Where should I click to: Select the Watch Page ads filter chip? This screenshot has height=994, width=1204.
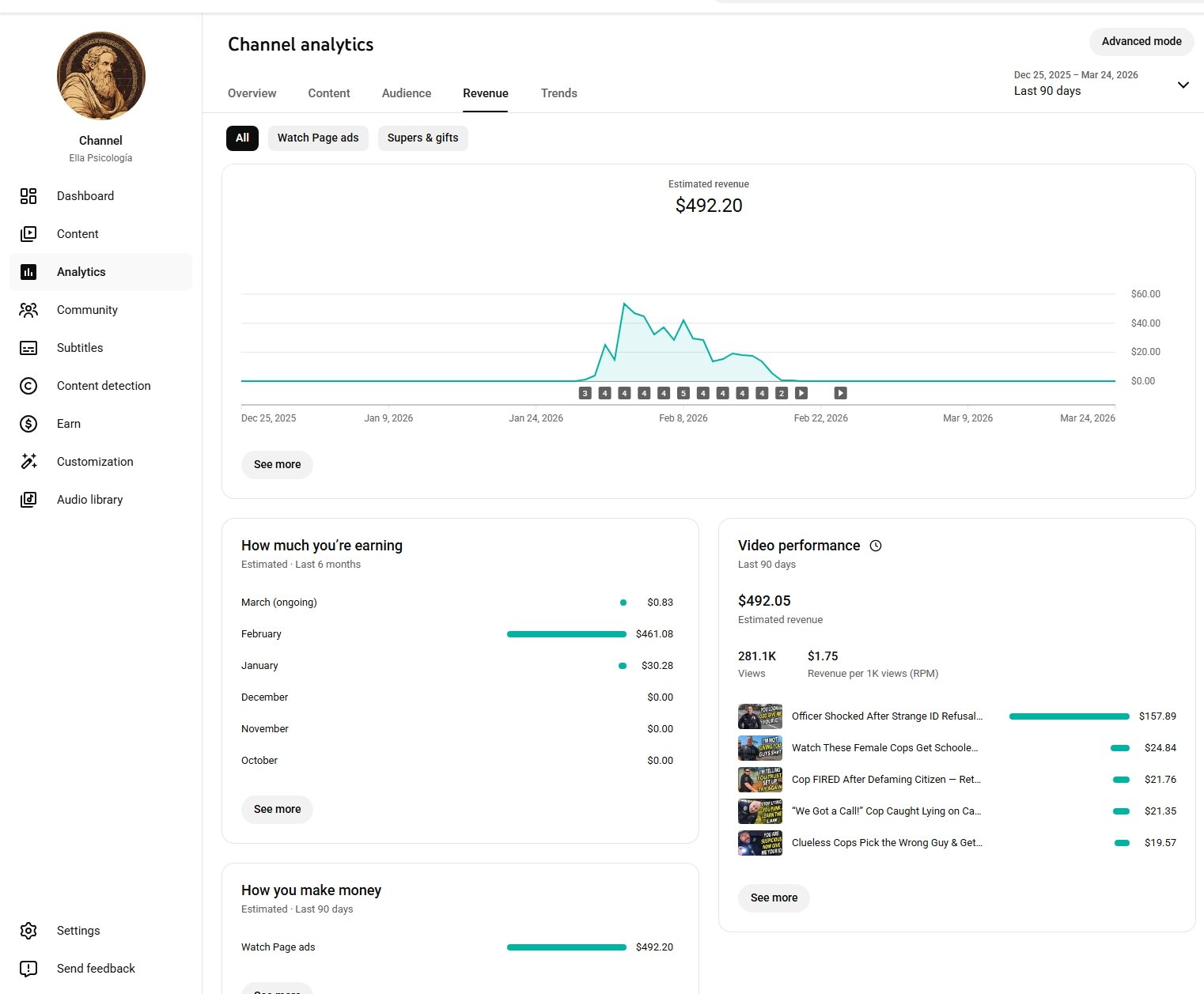[x=317, y=138]
